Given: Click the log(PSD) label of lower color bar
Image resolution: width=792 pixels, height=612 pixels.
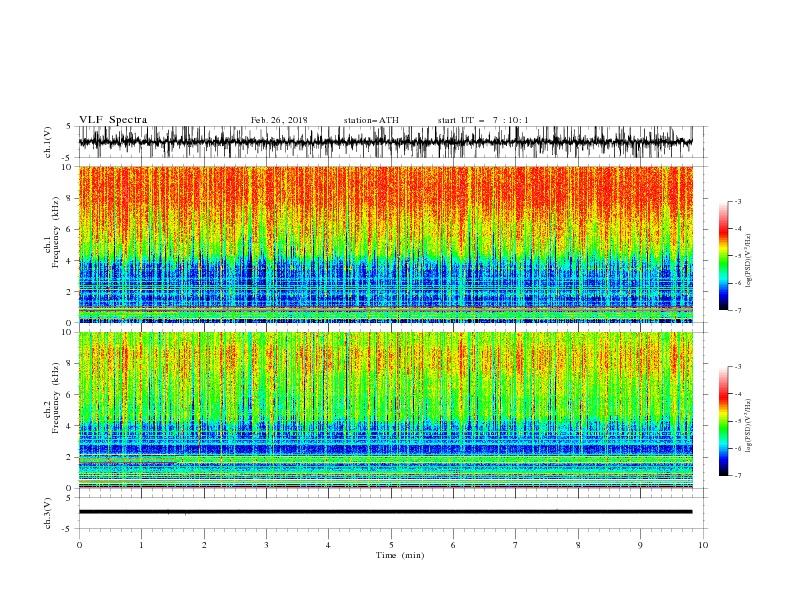Looking at the screenshot, I should click(x=749, y=425).
